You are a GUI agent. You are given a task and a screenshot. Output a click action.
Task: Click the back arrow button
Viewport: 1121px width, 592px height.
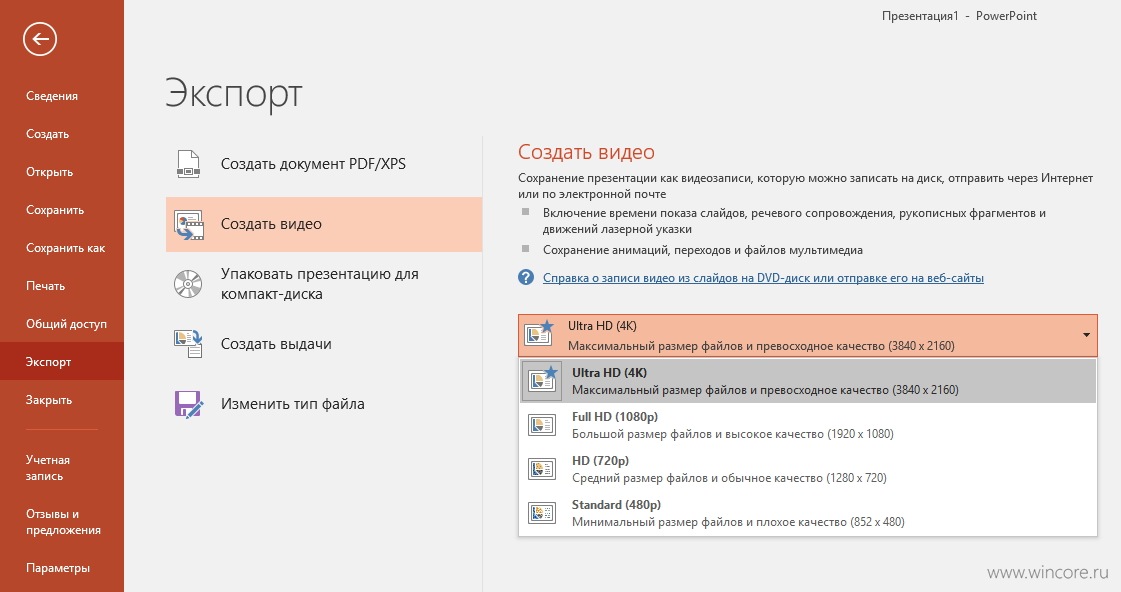click(39, 39)
